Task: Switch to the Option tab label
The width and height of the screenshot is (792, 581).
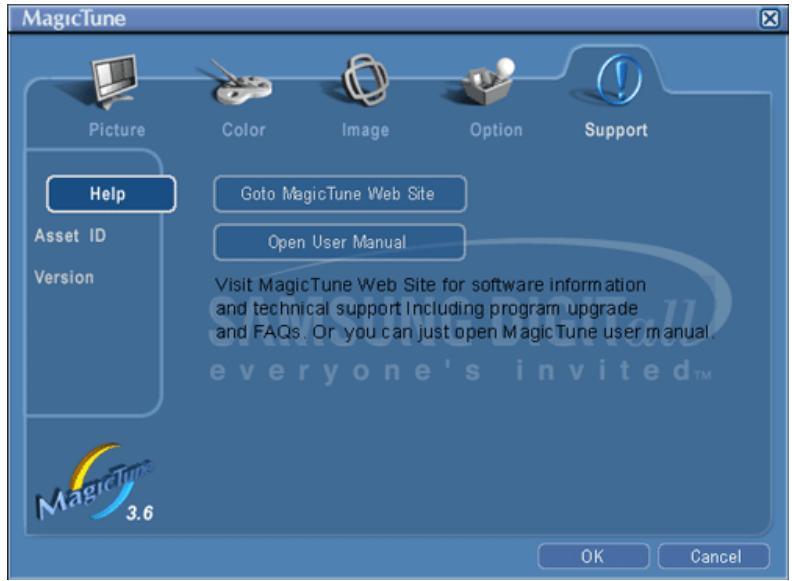Action: (496, 130)
